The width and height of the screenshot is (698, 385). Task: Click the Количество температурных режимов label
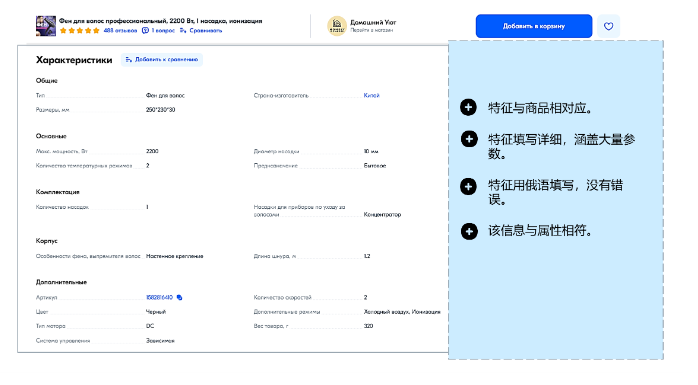coord(84,166)
